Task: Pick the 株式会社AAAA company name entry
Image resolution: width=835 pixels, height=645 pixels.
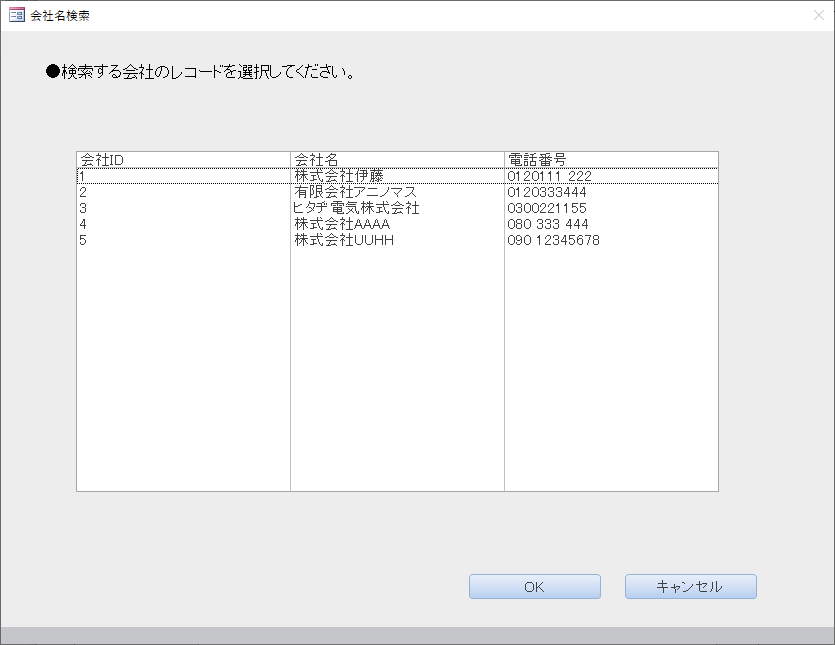Action: point(341,224)
